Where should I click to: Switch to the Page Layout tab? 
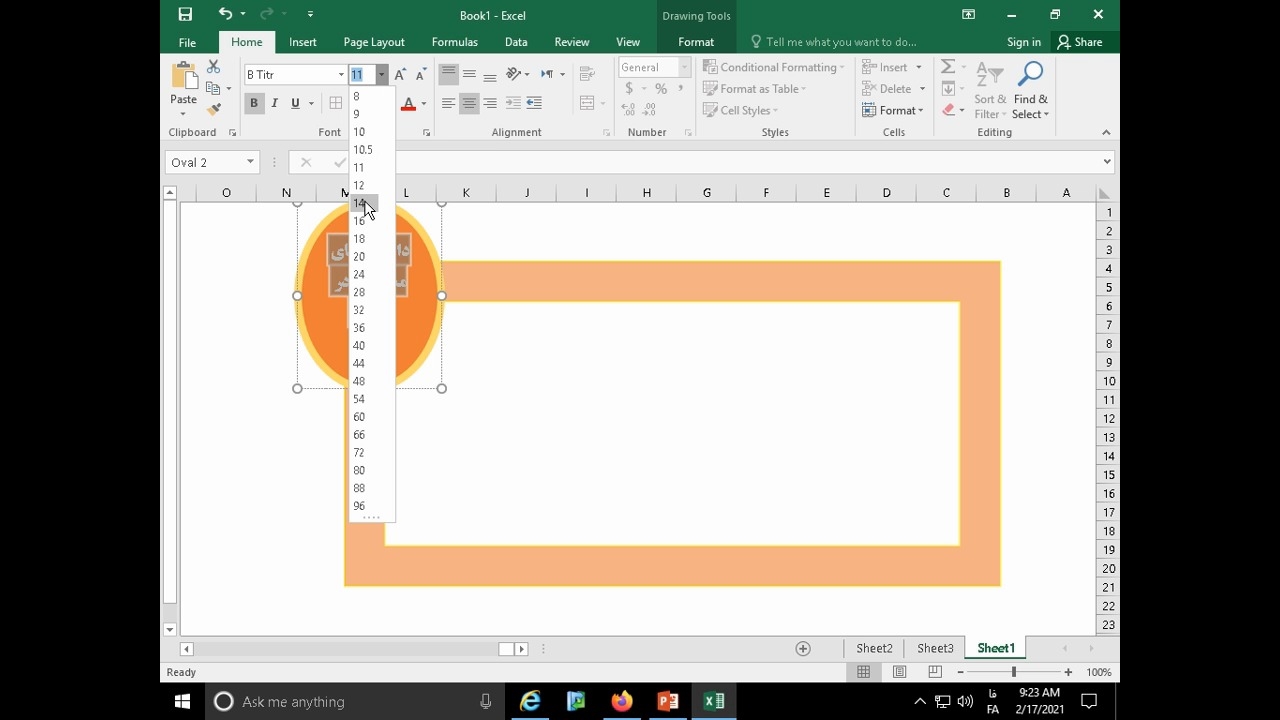373,42
